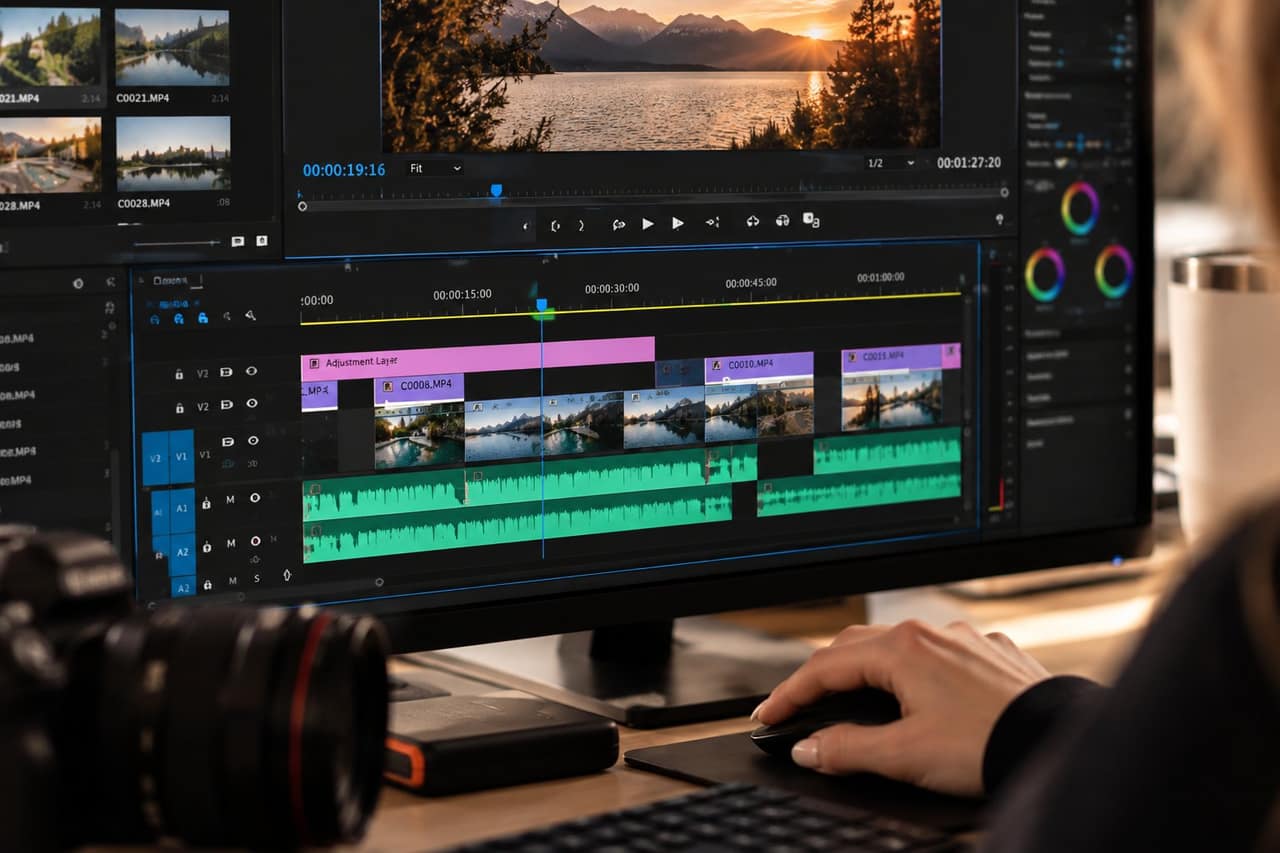Click the Mark In bracket icon
Screen dimensions: 1280x853
pos(556,226)
